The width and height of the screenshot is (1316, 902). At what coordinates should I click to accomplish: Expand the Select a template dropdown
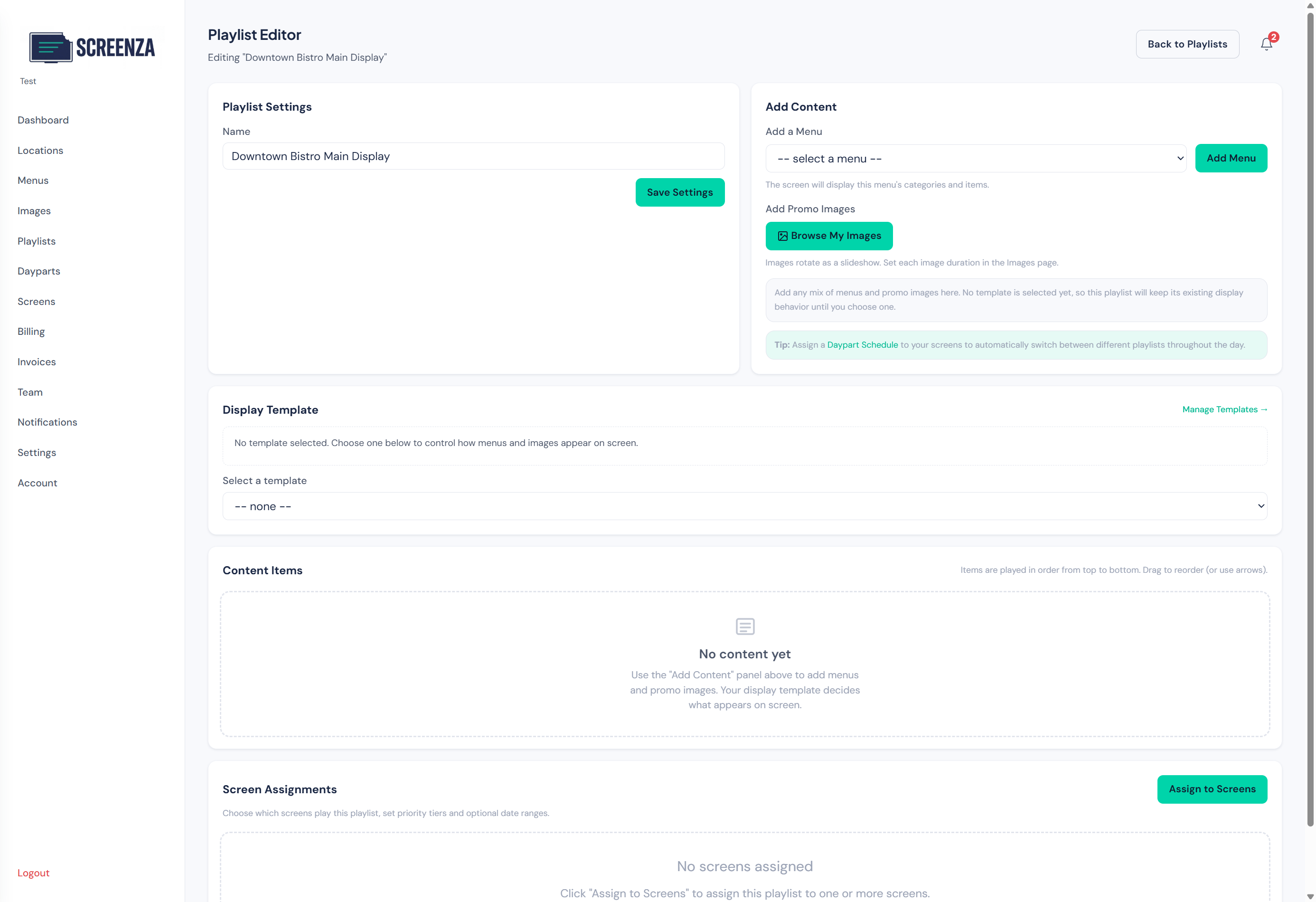point(744,506)
